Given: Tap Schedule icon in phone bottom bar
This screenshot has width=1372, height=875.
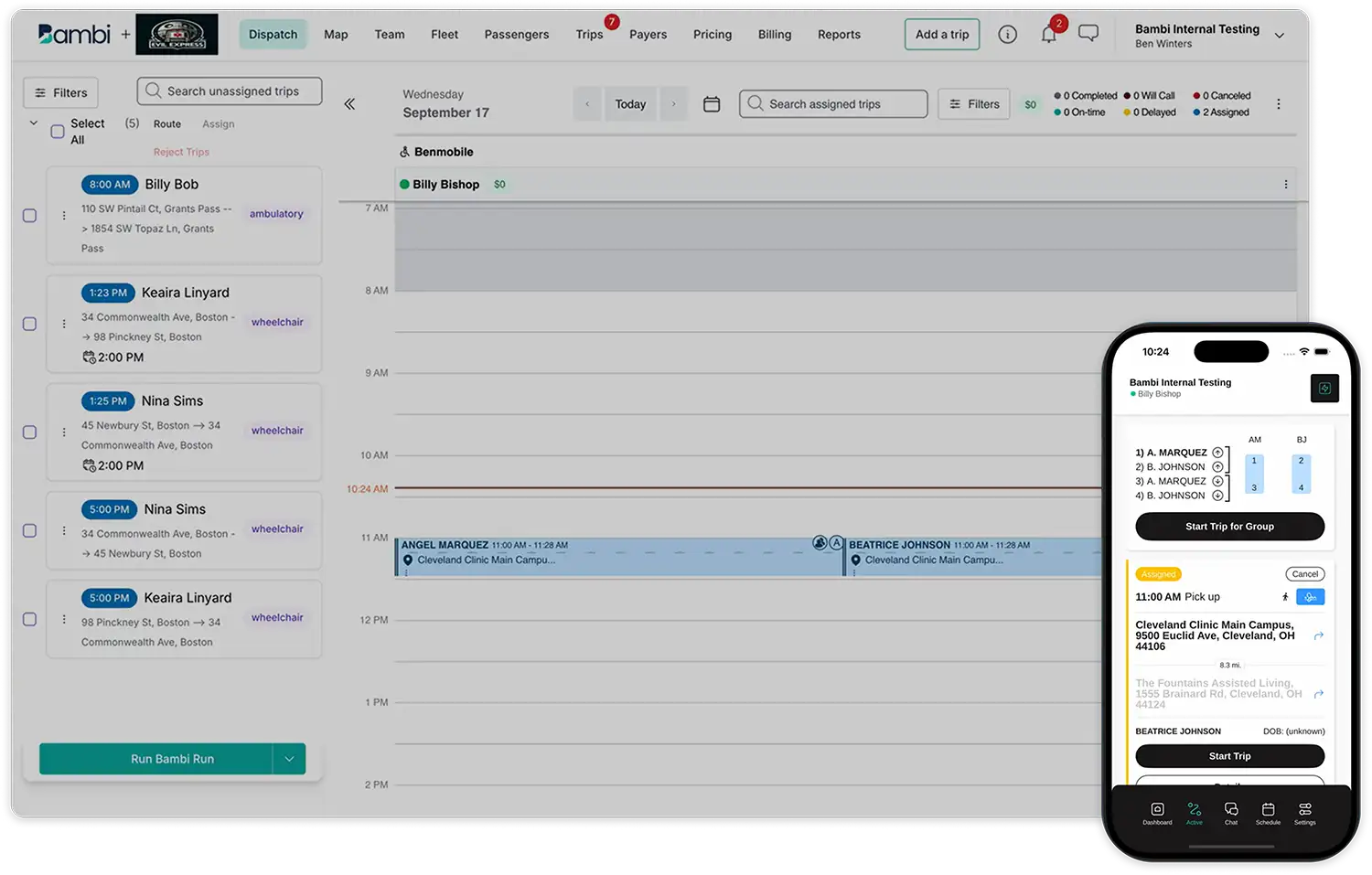Looking at the screenshot, I should pyautogui.click(x=1268, y=813).
